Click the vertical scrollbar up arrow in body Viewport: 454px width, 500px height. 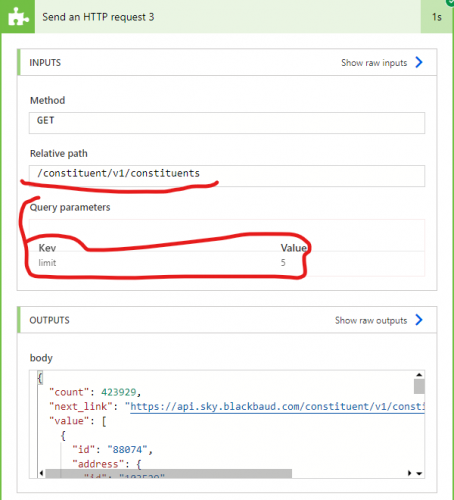419,375
